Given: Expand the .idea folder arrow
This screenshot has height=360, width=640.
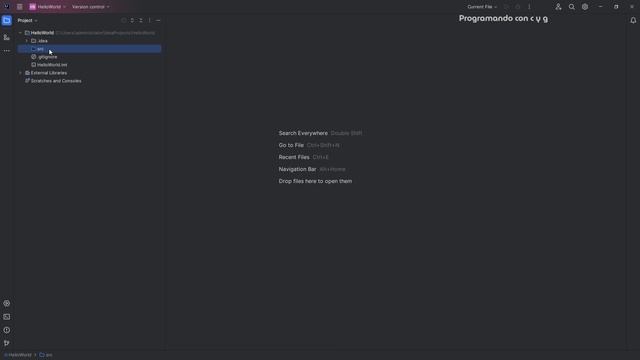Looking at the screenshot, I should point(27,41).
